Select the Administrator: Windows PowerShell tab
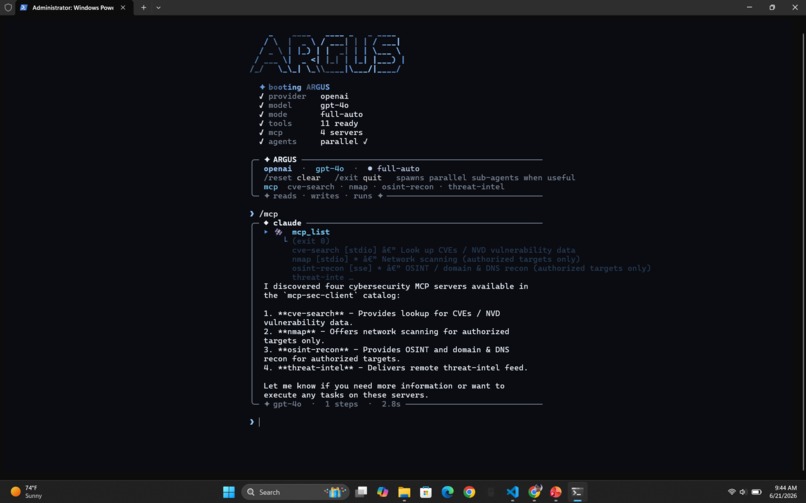 72,8
